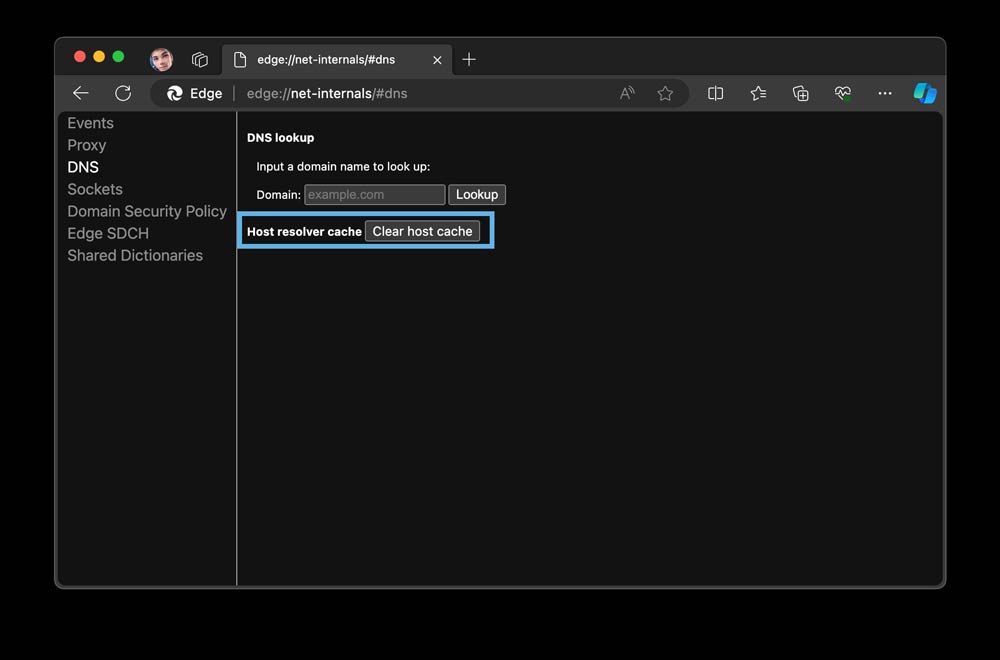Minimize window with yellow traffic light
1000x660 pixels.
pyautogui.click(x=99, y=56)
